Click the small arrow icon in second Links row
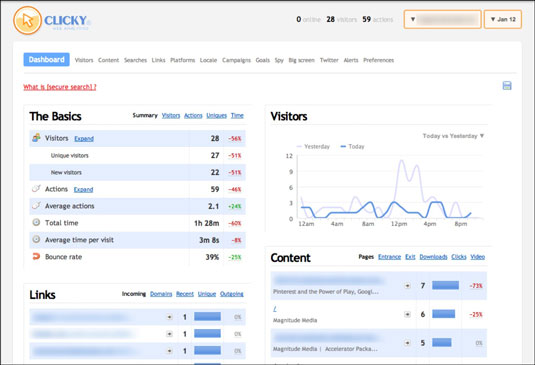 (170, 334)
